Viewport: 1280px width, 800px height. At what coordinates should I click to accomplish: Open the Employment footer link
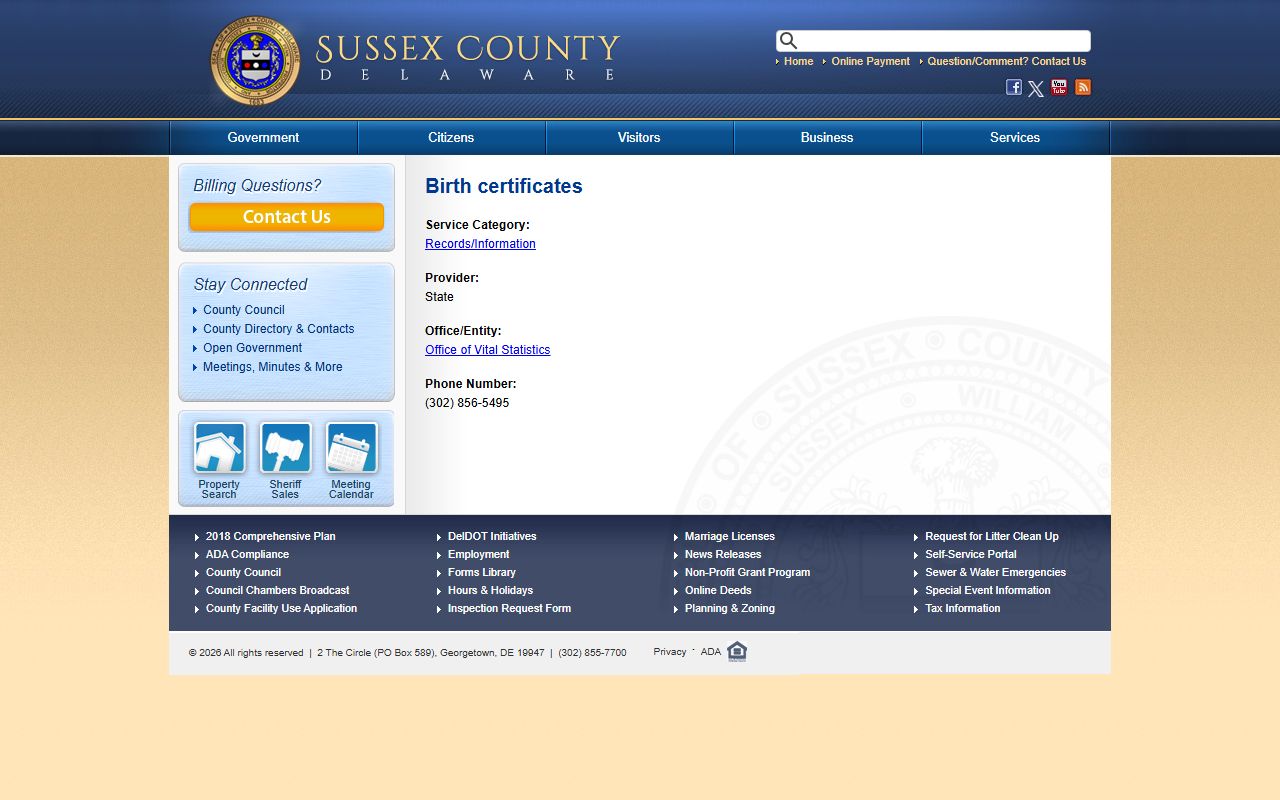(x=478, y=555)
